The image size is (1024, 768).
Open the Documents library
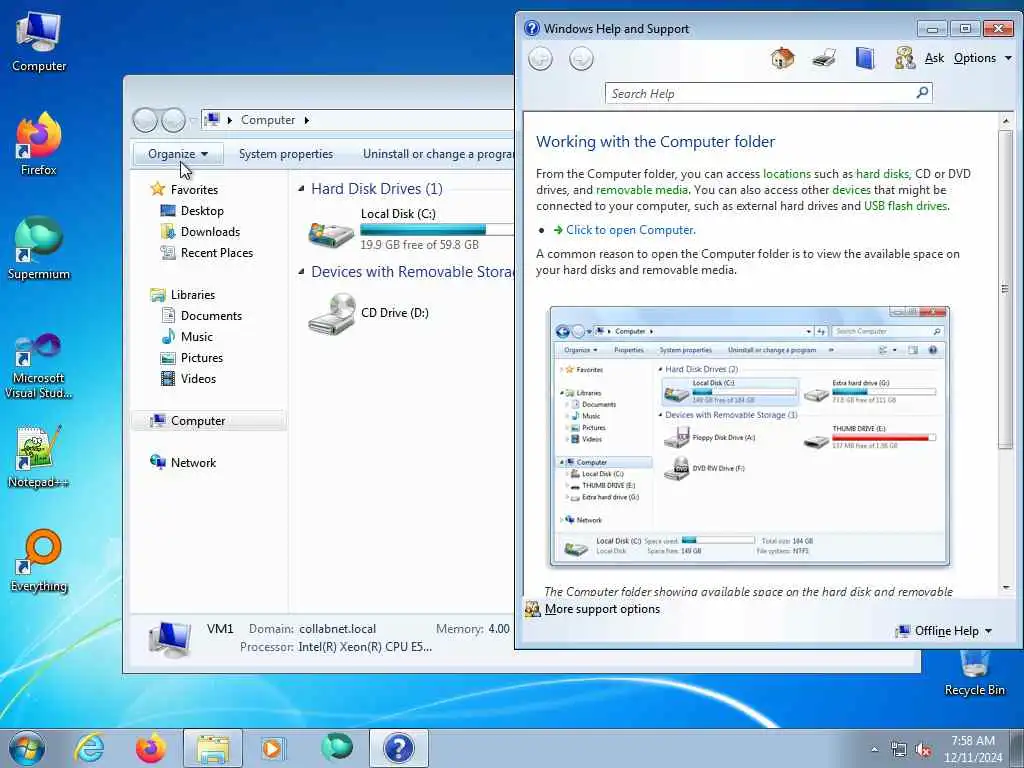click(x=211, y=316)
